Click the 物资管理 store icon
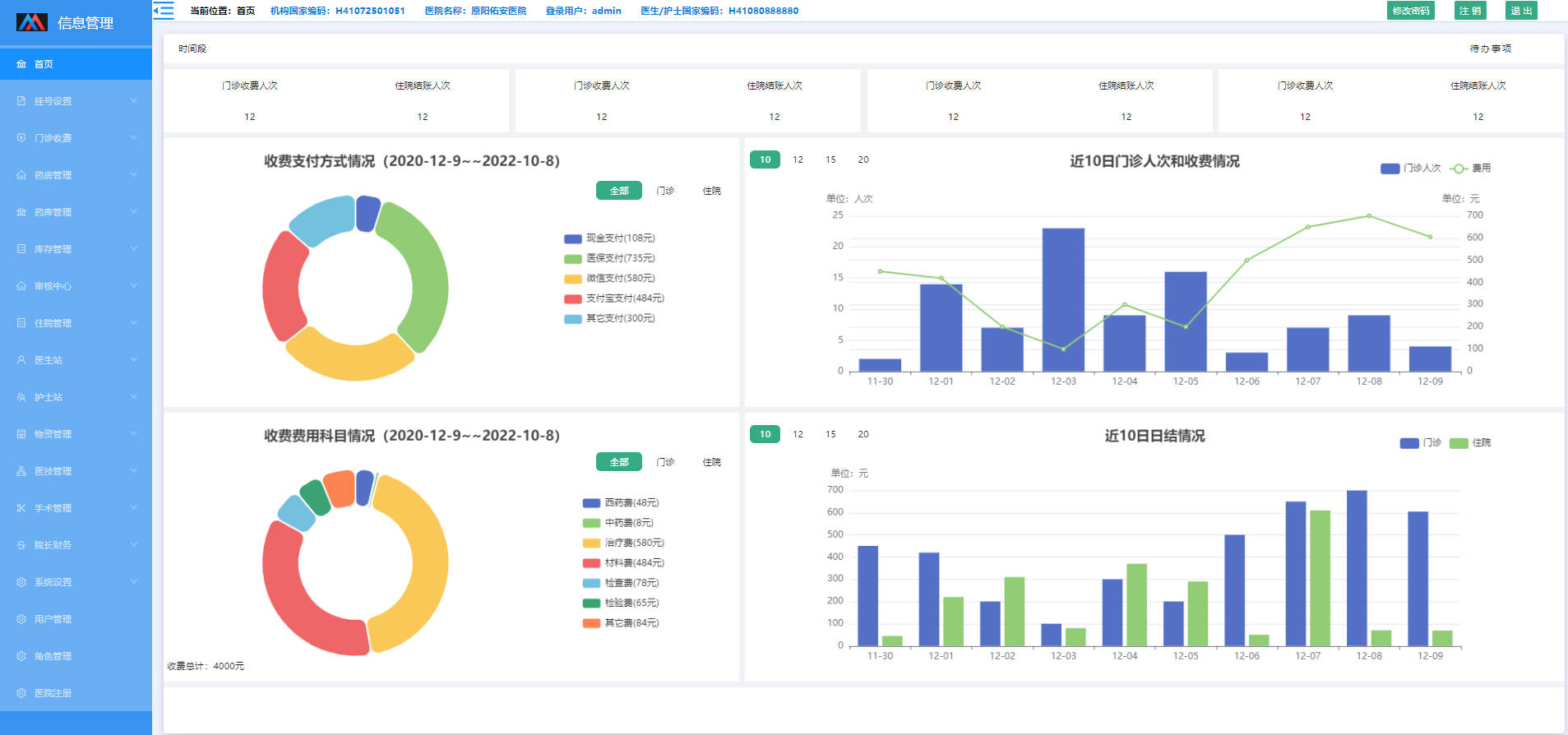This screenshot has height=735, width=1568. (x=21, y=434)
